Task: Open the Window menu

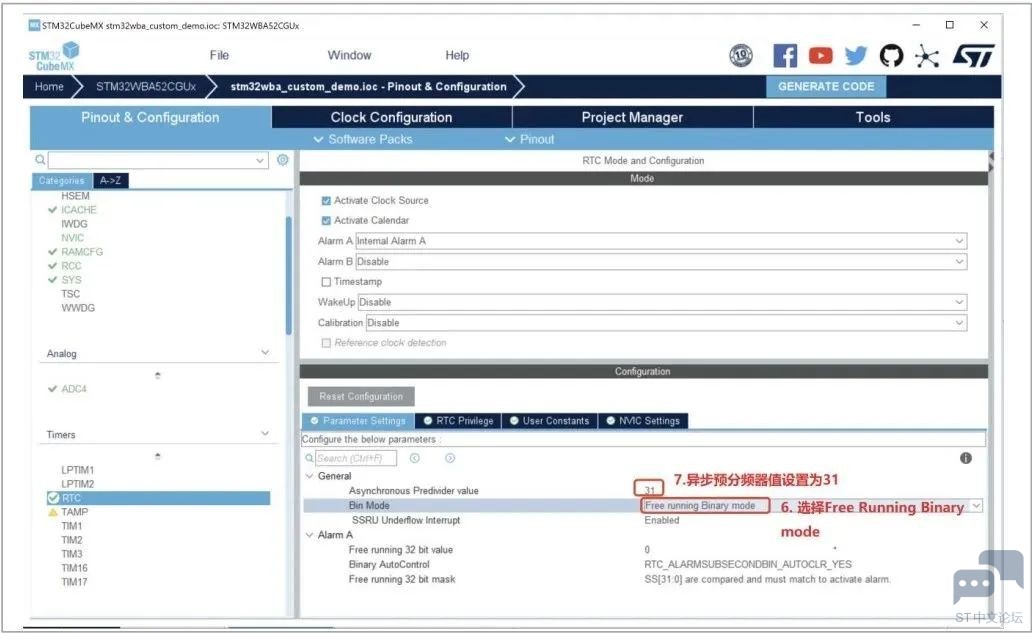Action: pyautogui.click(x=349, y=55)
